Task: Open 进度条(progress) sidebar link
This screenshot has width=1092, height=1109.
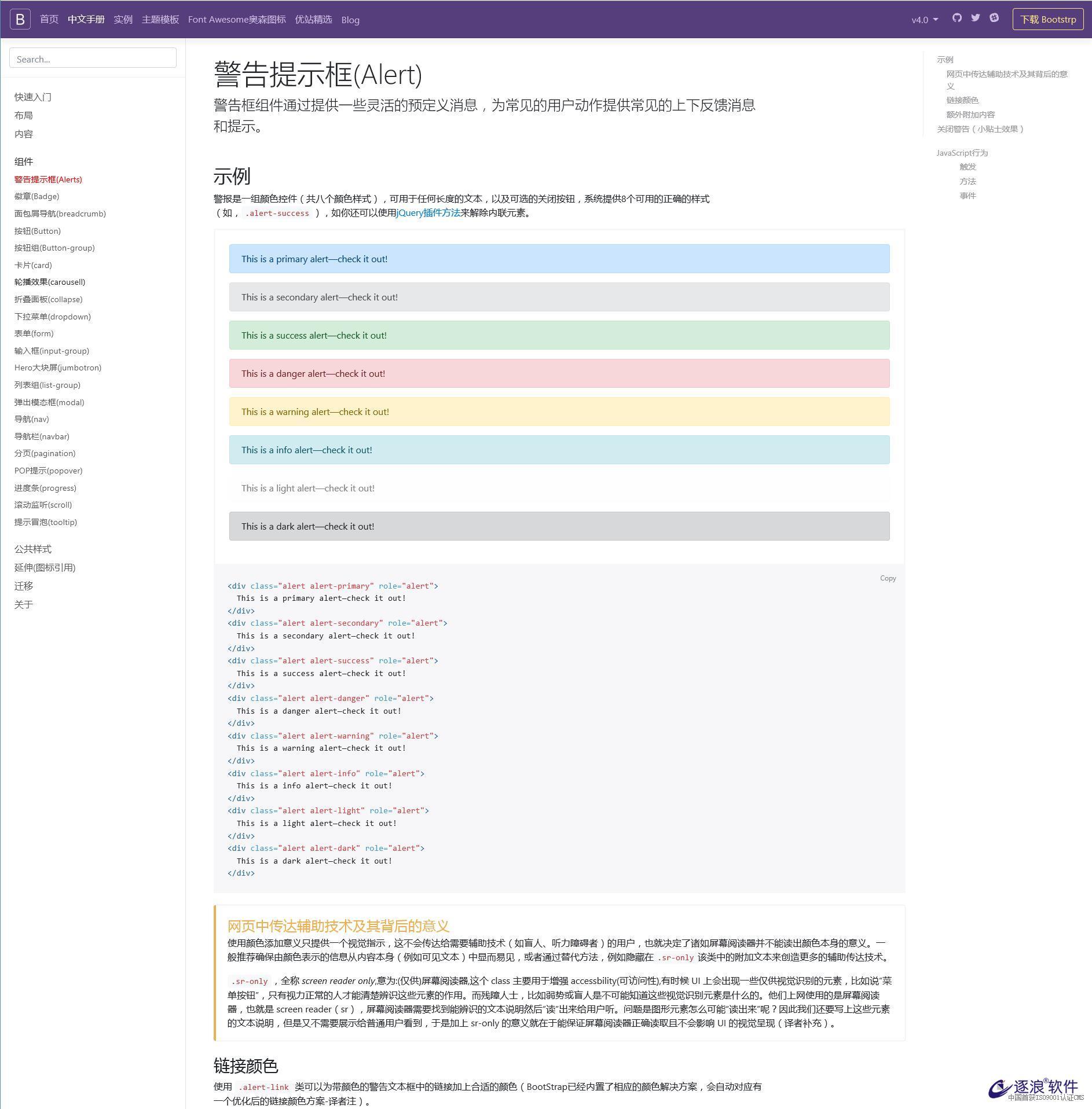Action: pyautogui.click(x=45, y=488)
